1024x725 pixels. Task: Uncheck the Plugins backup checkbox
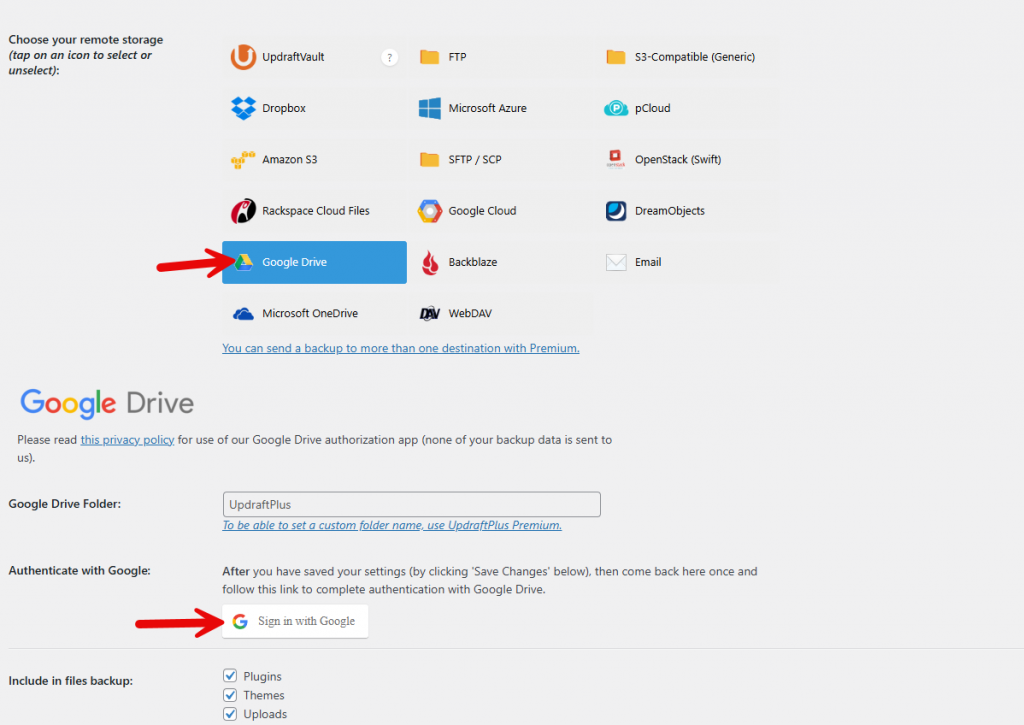tap(230, 675)
